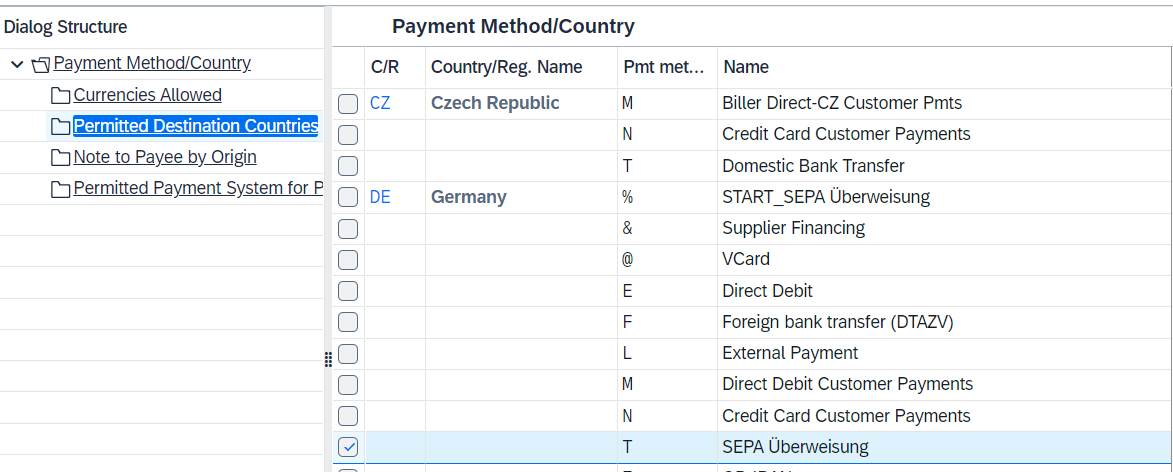Open Currencies Allowed in the dialog structure

(147, 95)
